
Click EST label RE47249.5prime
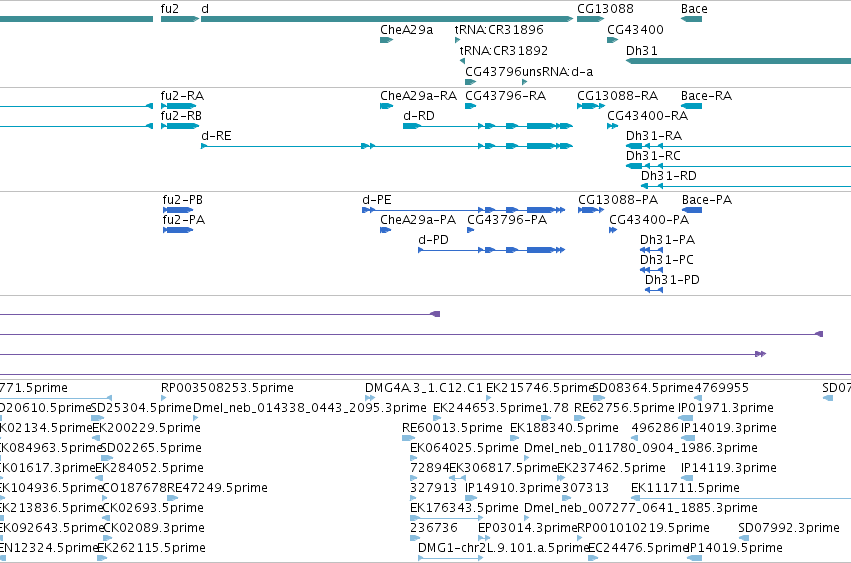point(217,488)
